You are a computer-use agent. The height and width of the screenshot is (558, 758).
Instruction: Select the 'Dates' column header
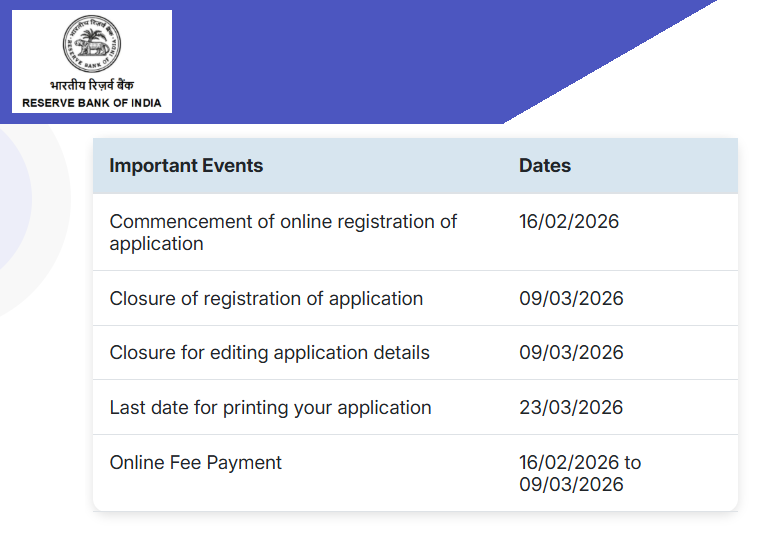click(545, 166)
